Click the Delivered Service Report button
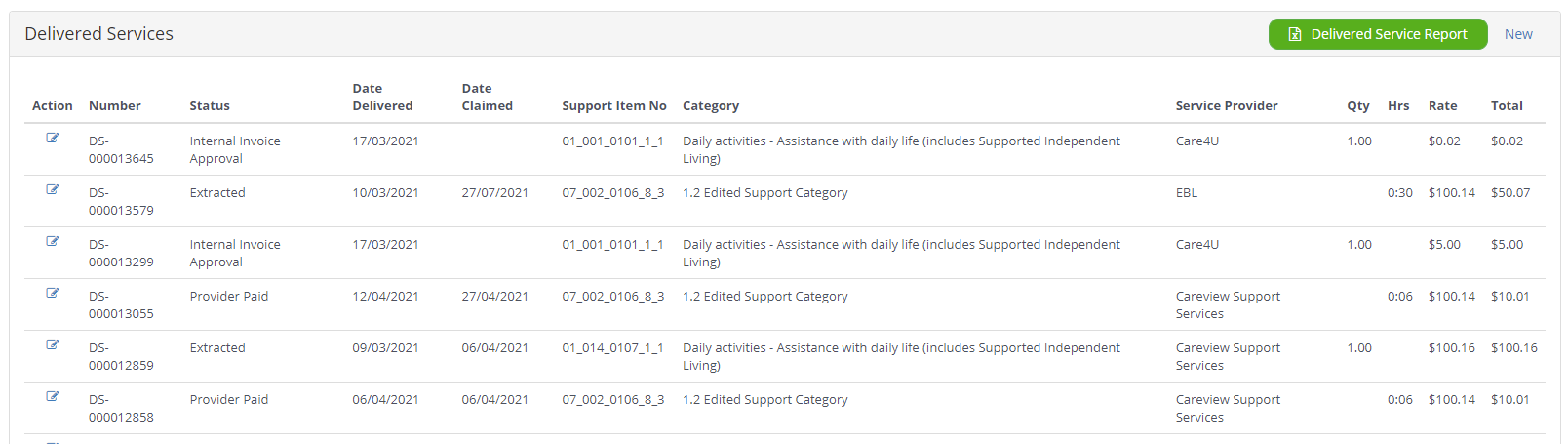This screenshot has height=444, width=1568. coord(1378,34)
